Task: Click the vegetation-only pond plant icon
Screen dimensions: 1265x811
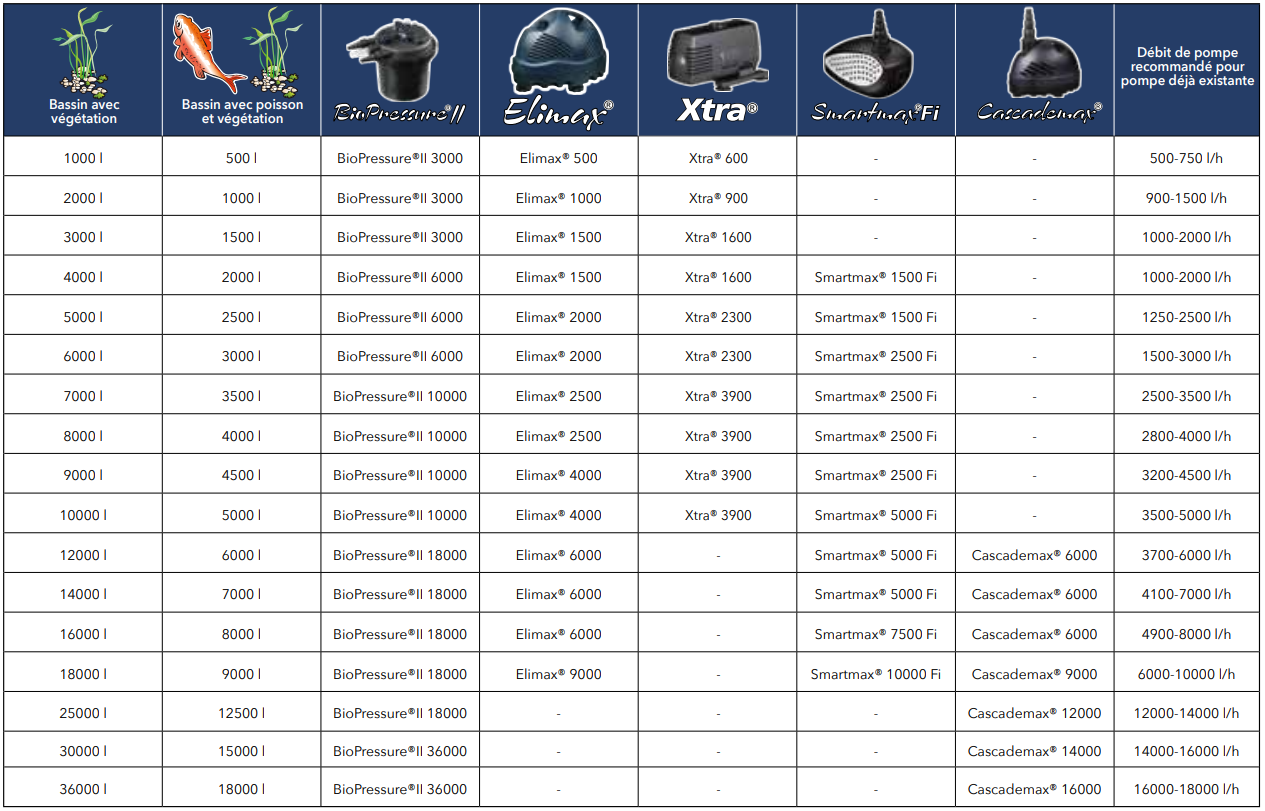Action: click(x=83, y=52)
